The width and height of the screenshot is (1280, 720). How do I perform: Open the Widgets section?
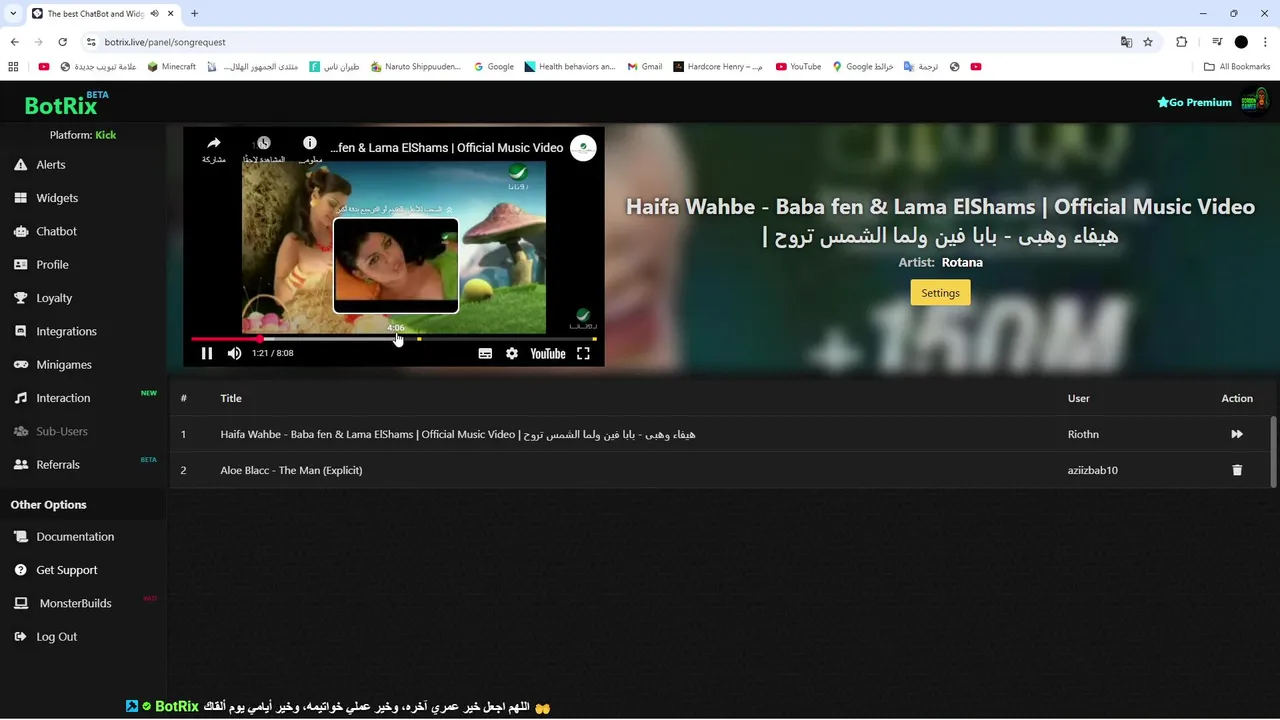point(57,198)
